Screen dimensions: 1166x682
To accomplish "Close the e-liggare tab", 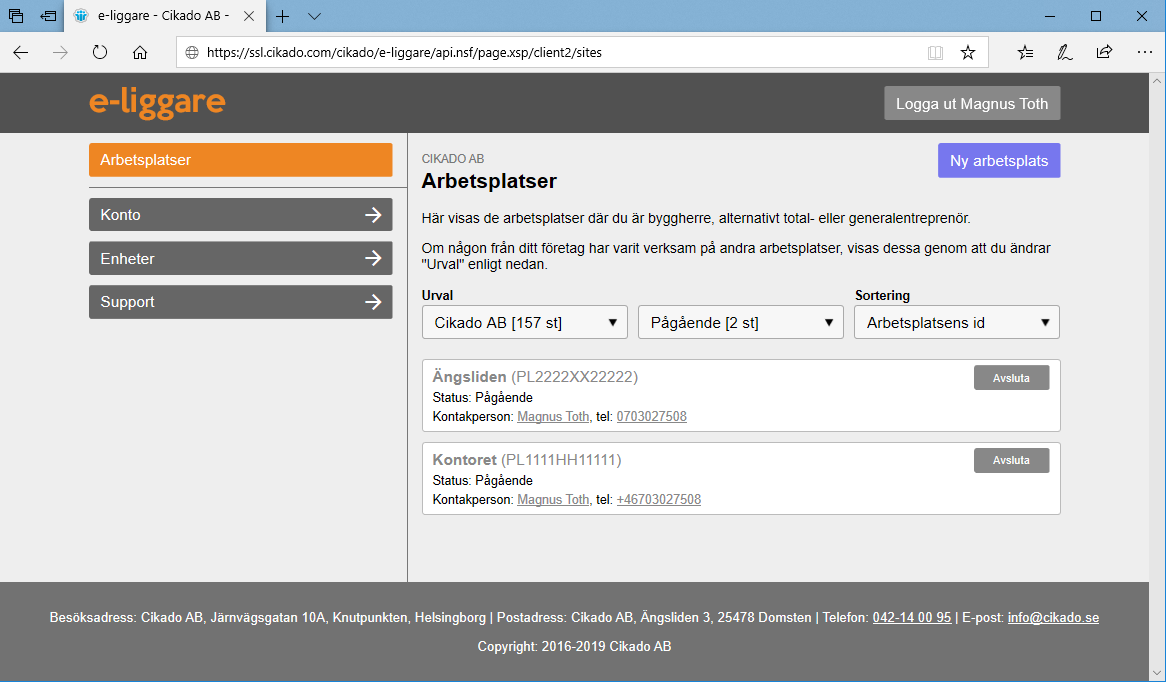I will (x=249, y=16).
